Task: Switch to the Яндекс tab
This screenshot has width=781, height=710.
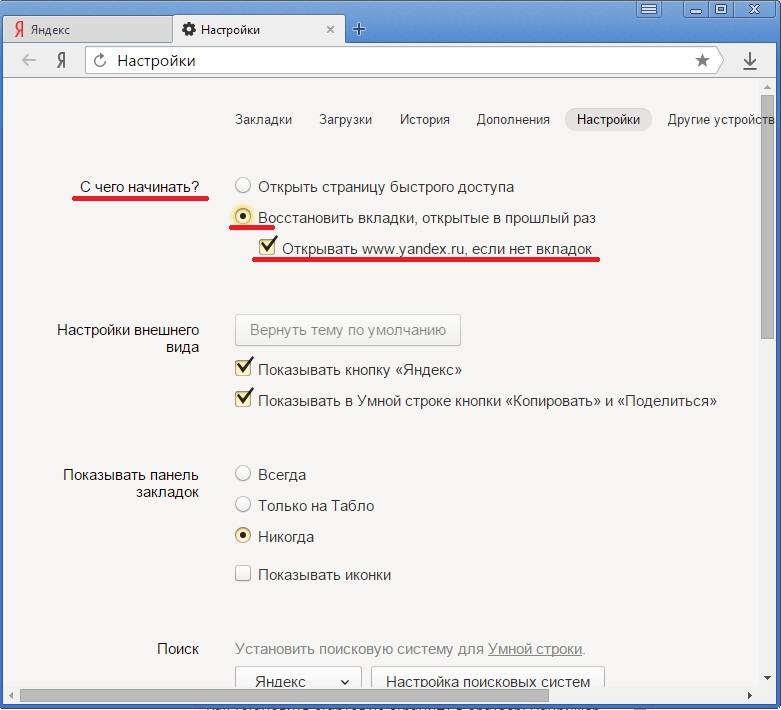Action: click(x=88, y=29)
